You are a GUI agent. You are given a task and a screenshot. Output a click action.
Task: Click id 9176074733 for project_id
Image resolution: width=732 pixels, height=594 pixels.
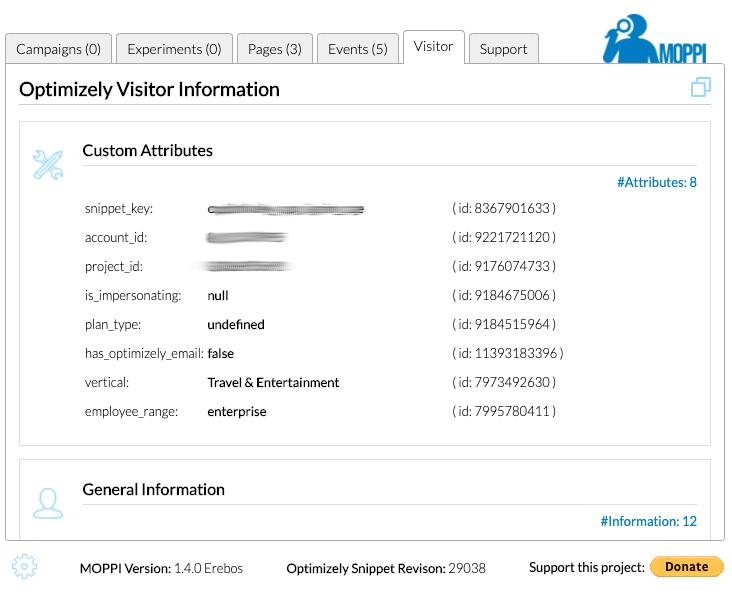pos(504,266)
